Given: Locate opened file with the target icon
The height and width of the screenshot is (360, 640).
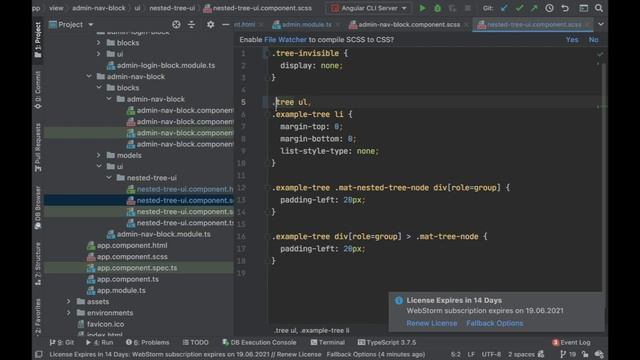Looking at the screenshot, I should 176,24.
